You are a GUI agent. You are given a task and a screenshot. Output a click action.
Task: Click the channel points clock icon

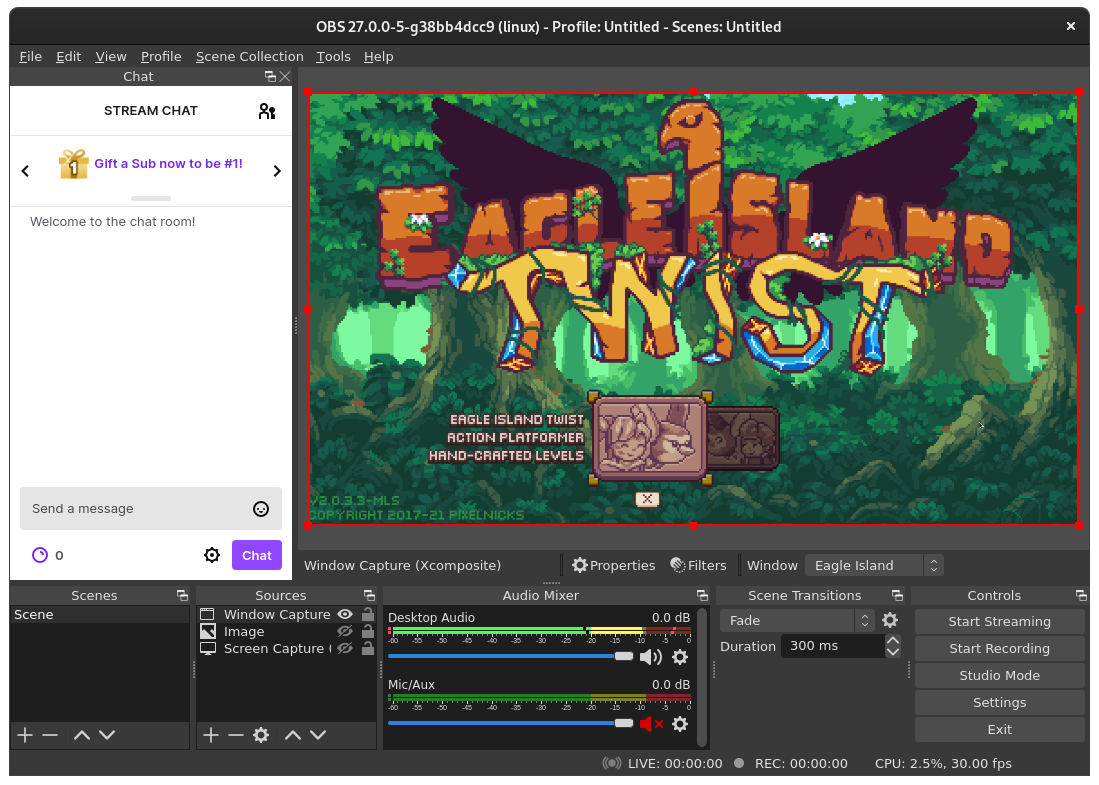coord(40,555)
